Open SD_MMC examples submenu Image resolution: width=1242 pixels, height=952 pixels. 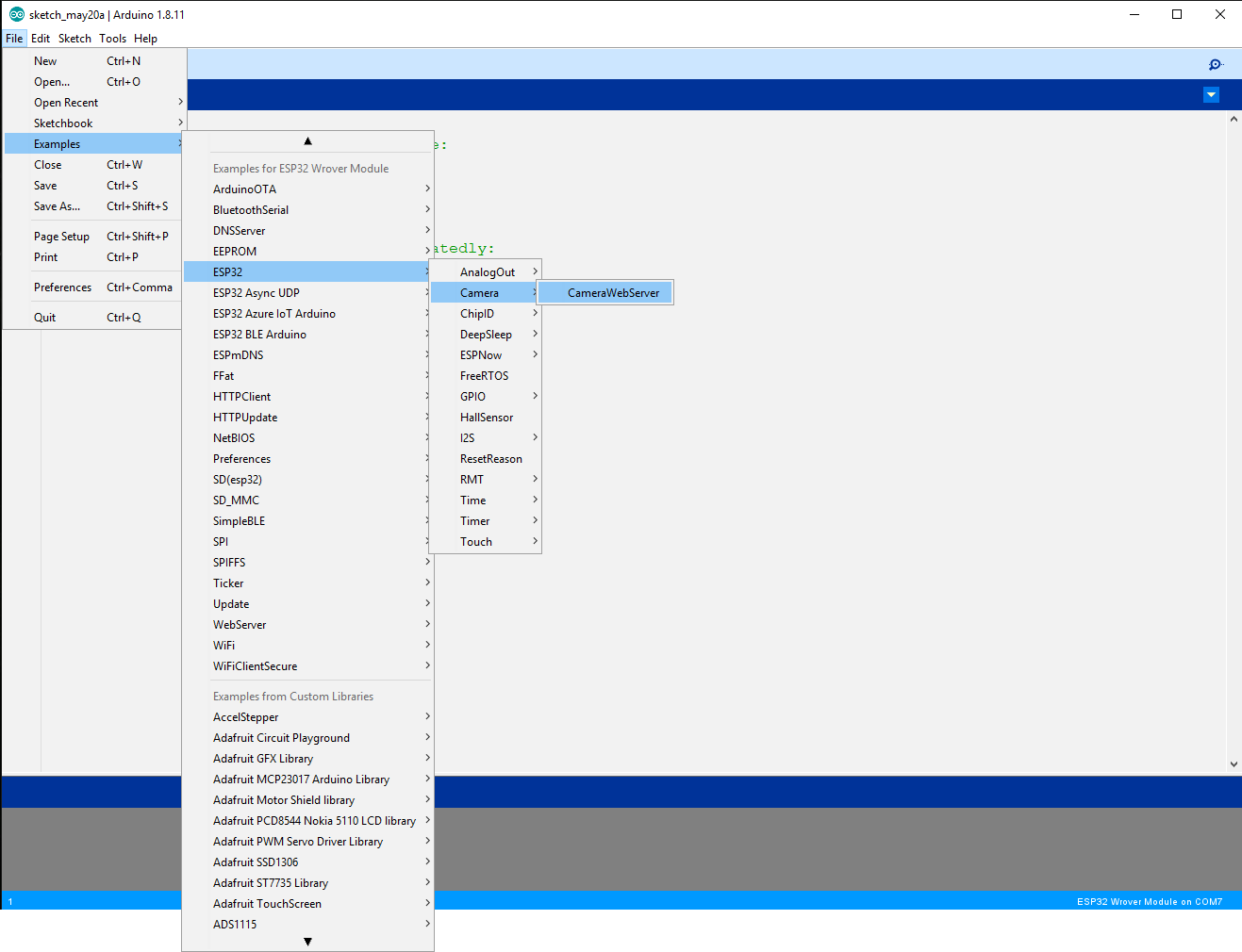(308, 501)
